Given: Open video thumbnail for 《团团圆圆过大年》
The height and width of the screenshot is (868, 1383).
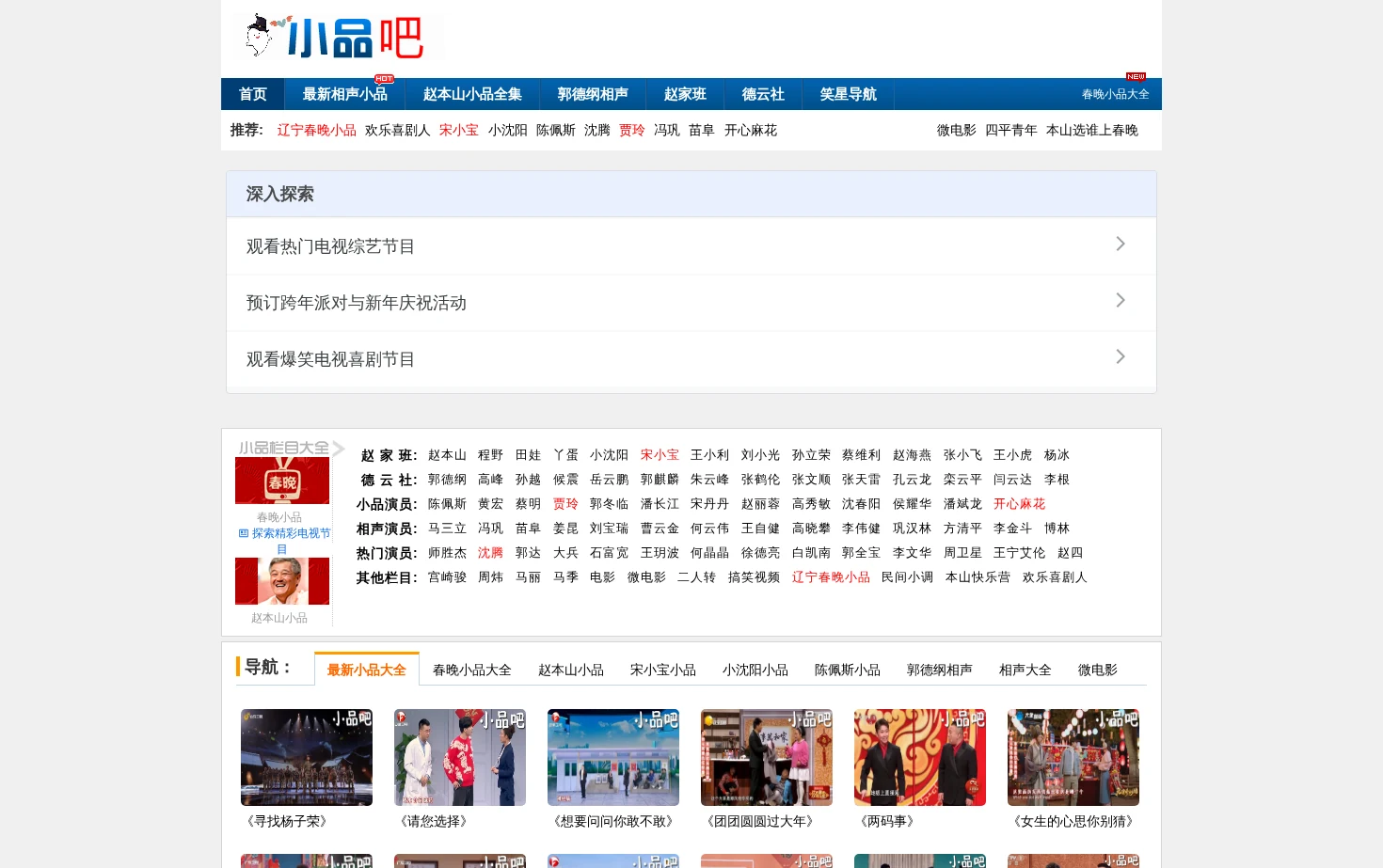Looking at the screenshot, I should [x=767, y=757].
